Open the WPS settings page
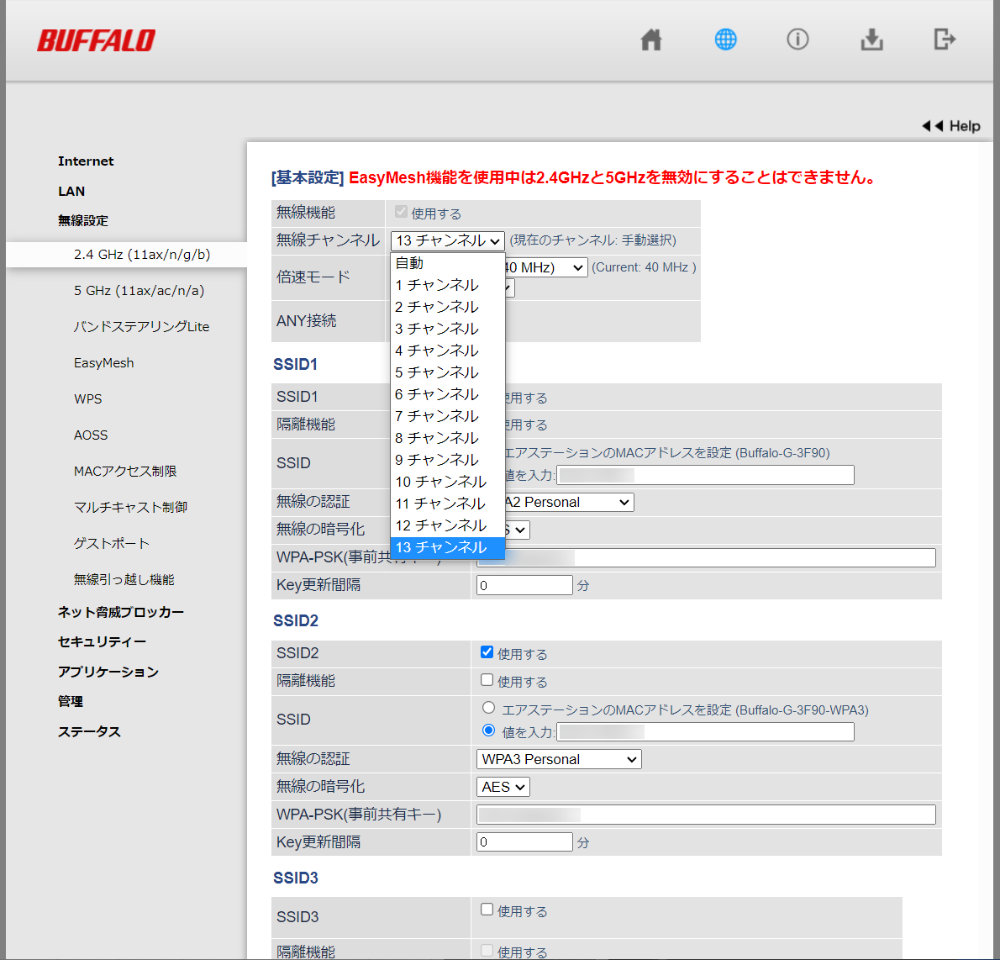 click(88, 399)
